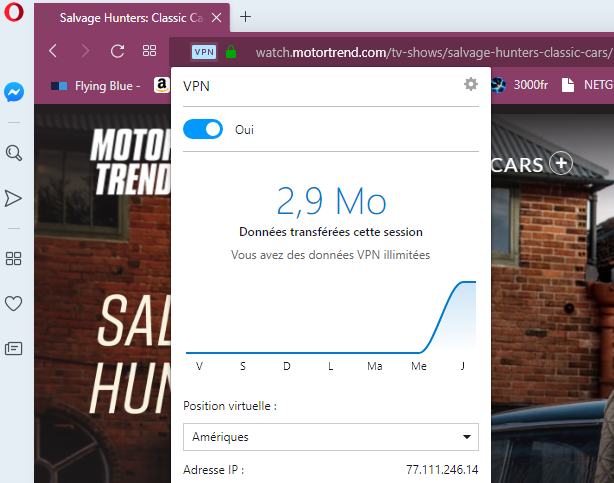
Task: Click the VPN badge in address bar
Action: (204, 52)
